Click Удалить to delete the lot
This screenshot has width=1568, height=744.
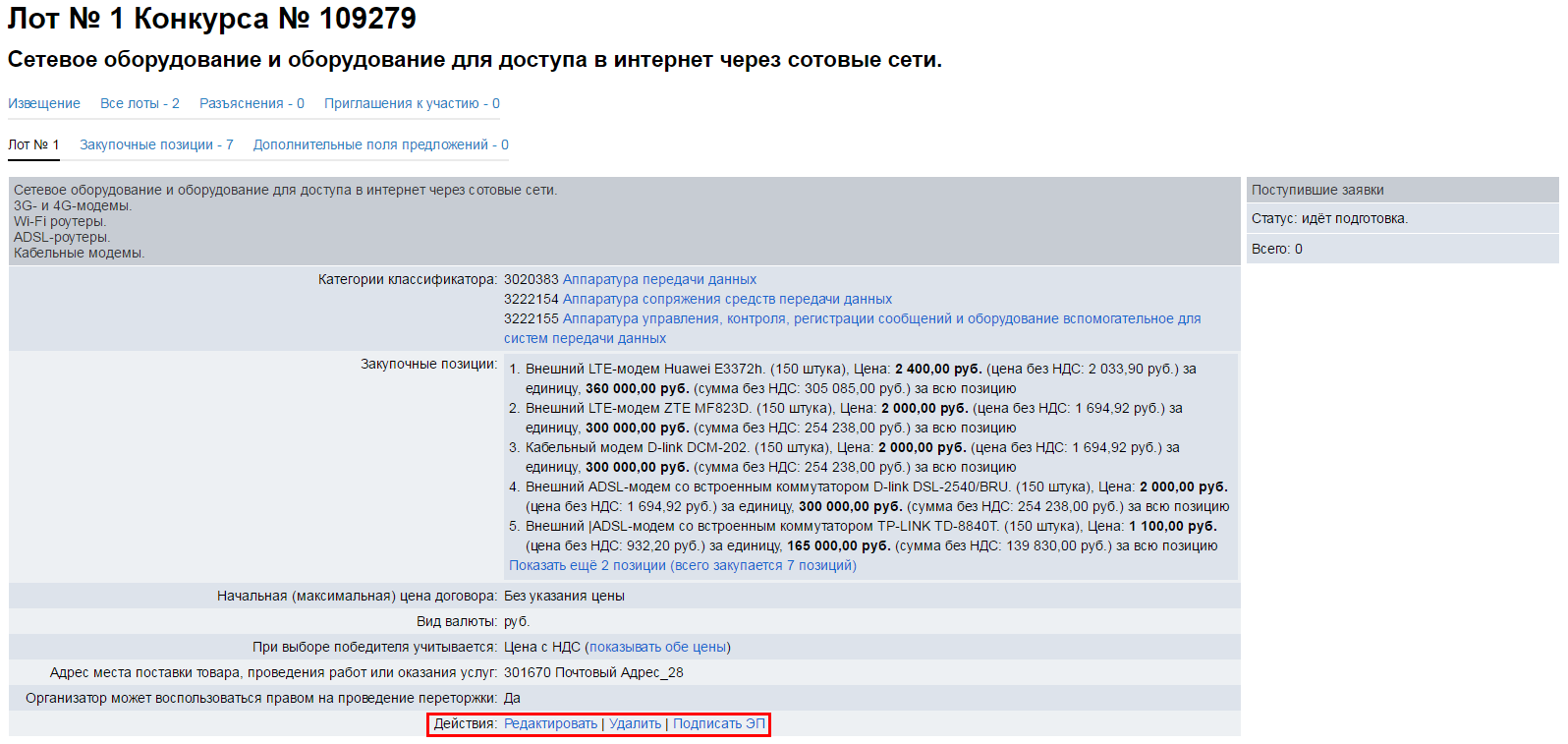click(635, 723)
